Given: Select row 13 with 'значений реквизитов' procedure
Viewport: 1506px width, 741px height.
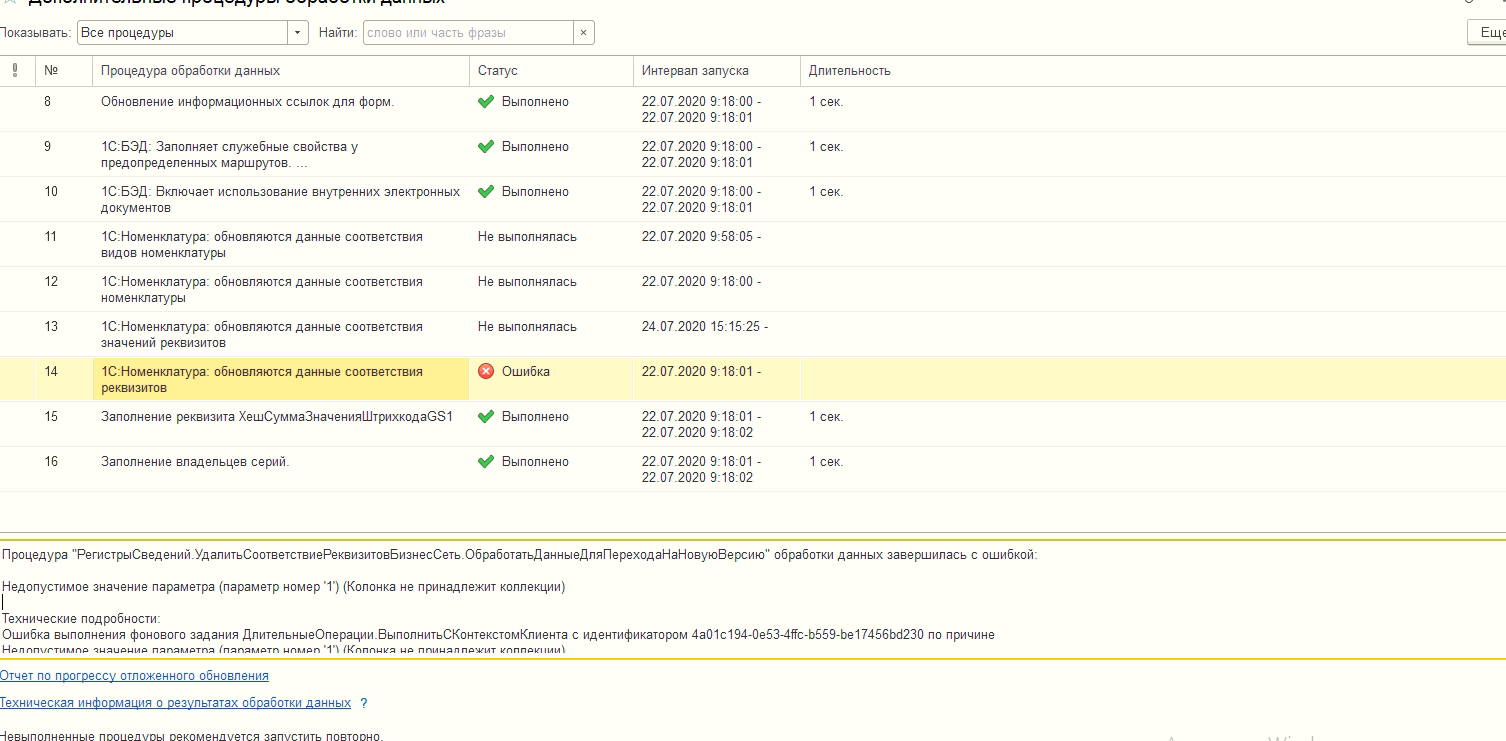Looking at the screenshot, I should click(262, 334).
